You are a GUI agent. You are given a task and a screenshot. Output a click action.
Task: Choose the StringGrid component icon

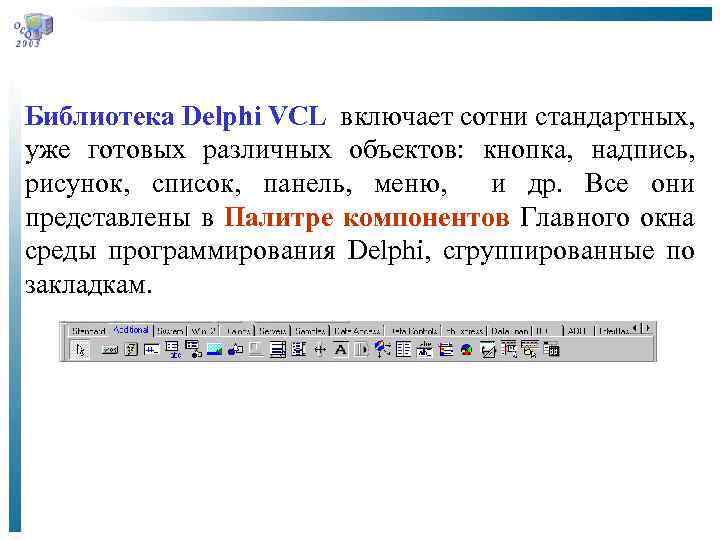[x=173, y=350]
